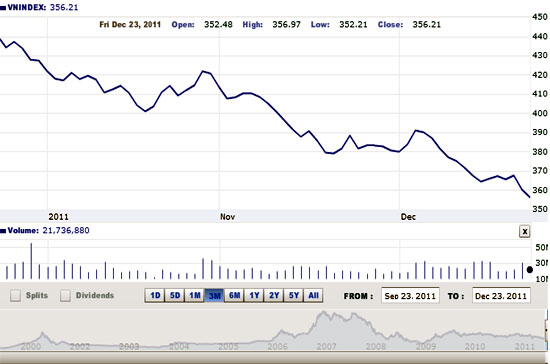This screenshot has height=364, width=550.
Task: Select the 1M range button
Action: point(195,296)
